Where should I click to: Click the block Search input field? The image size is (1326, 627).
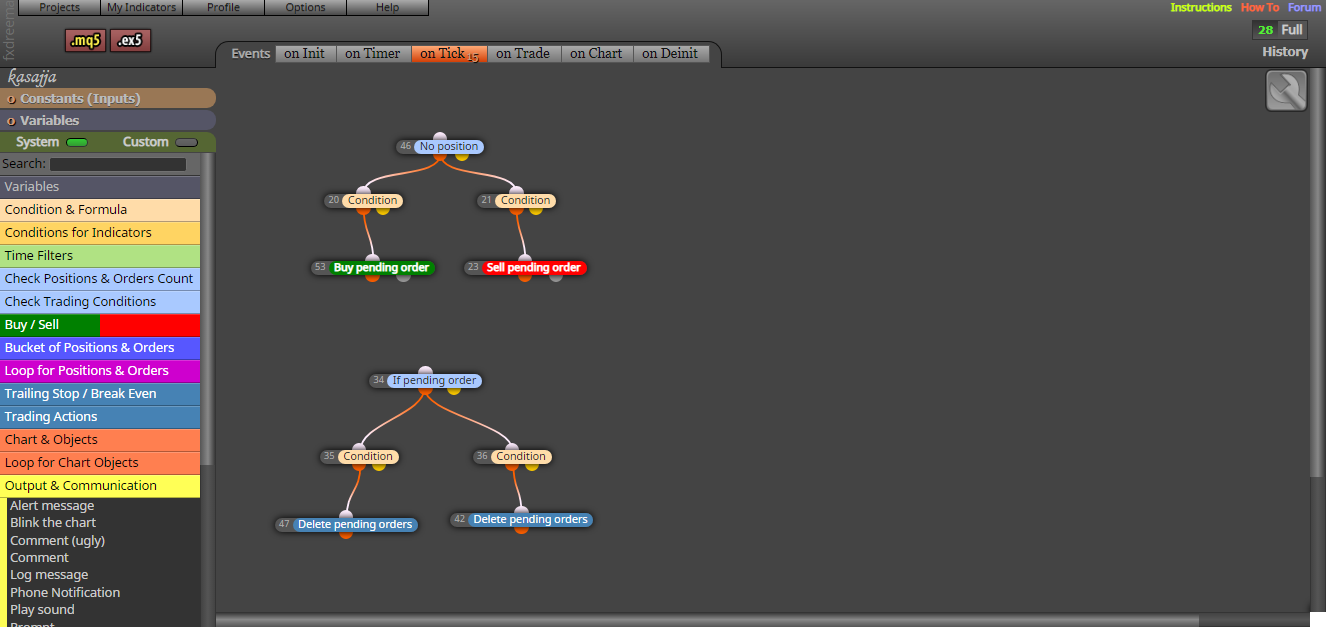point(118,164)
